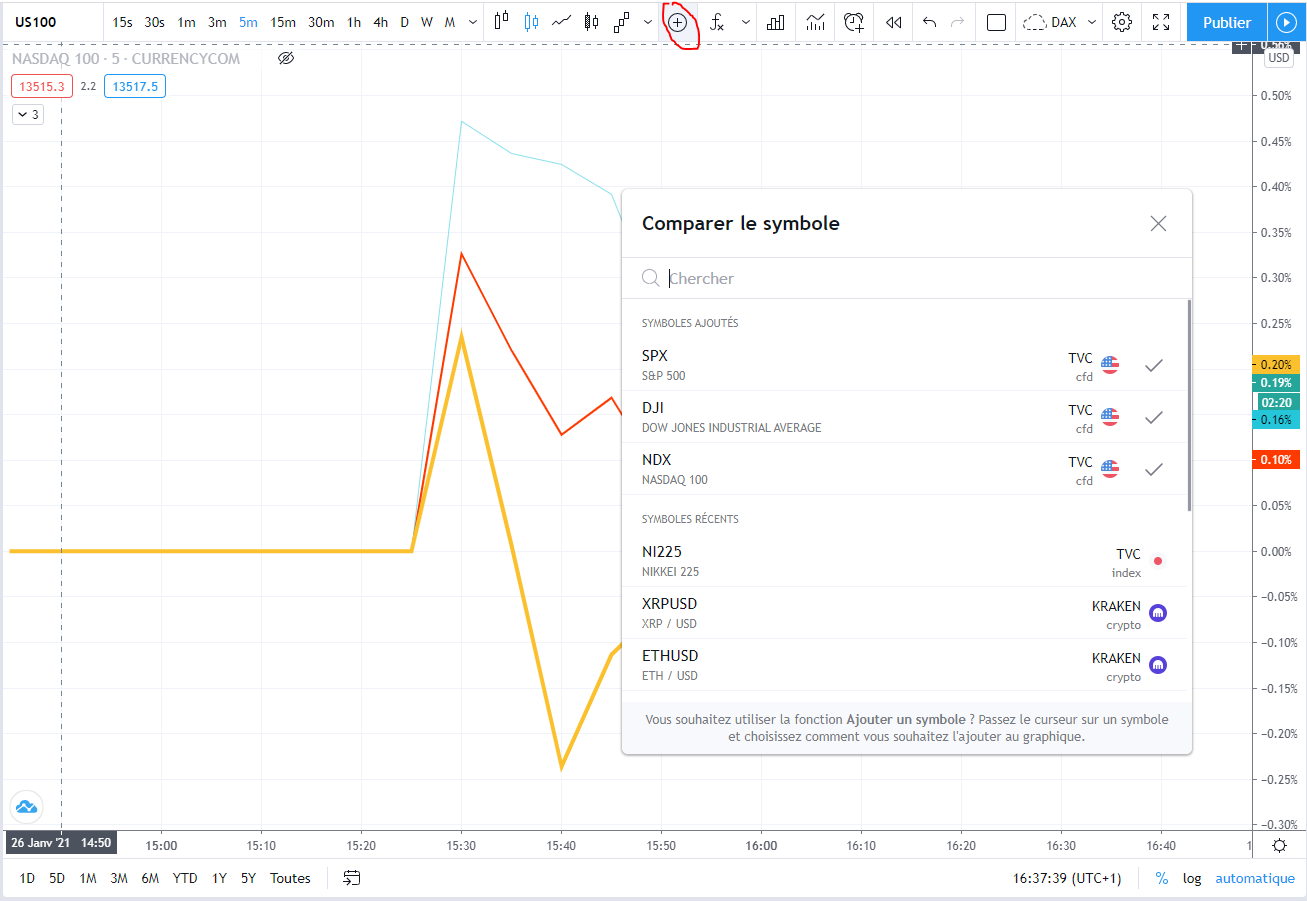Select the bars chart style icon
This screenshot has width=1307, height=901.
501,22
